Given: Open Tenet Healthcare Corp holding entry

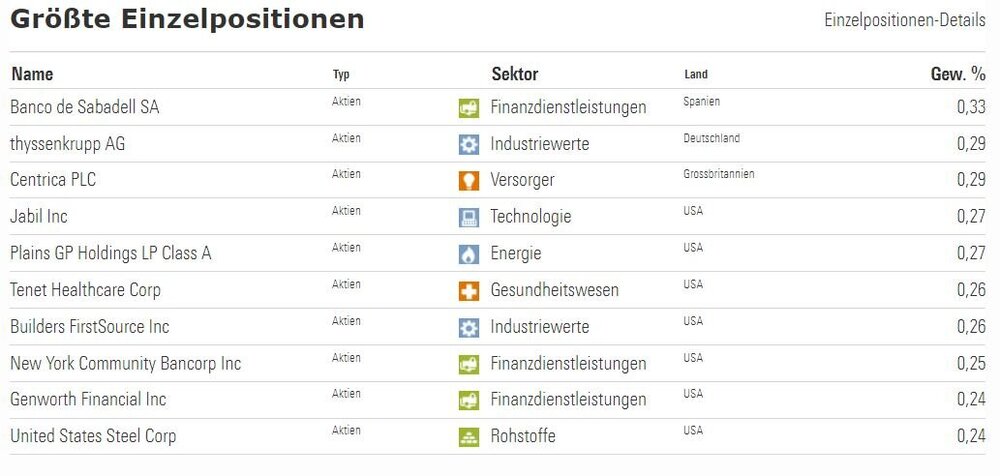Looking at the screenshot, I should click(x=85, y=290).
